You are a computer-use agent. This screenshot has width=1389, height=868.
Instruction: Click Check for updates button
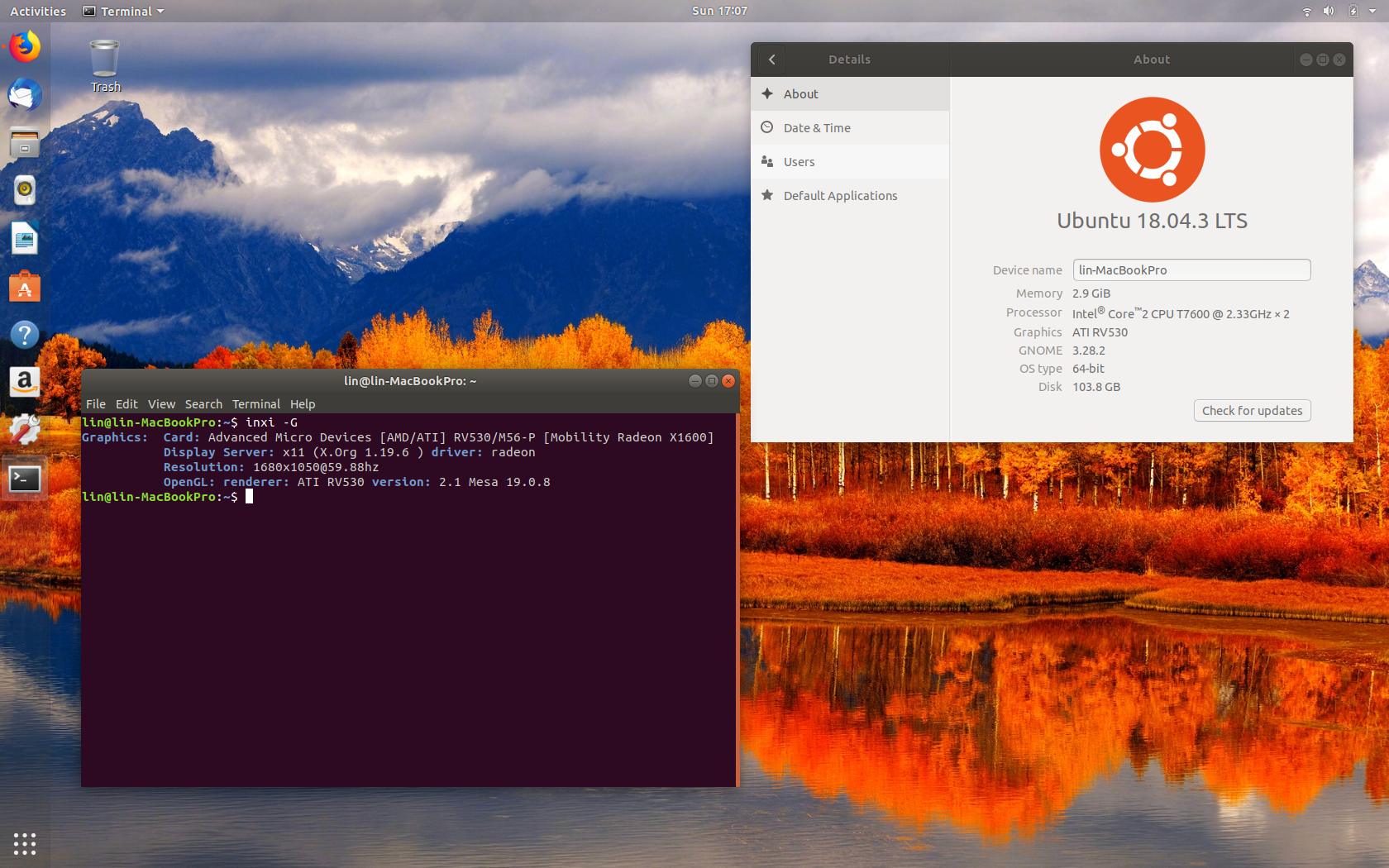(1252, 411)
